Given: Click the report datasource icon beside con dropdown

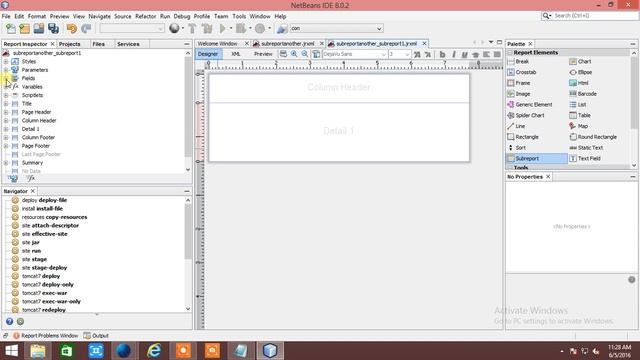Looking at the screenshot, I should pyautogui.click(x=282, y=28).
